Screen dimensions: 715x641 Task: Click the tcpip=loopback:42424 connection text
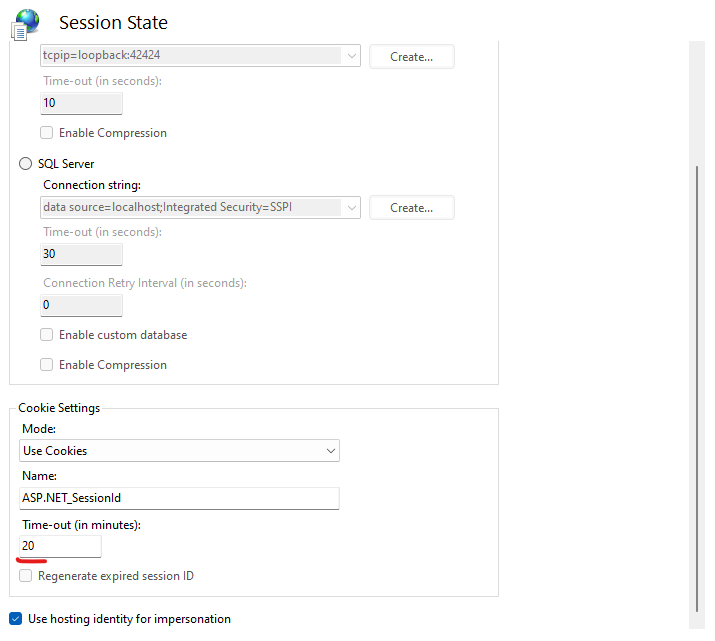click(102, 55)
